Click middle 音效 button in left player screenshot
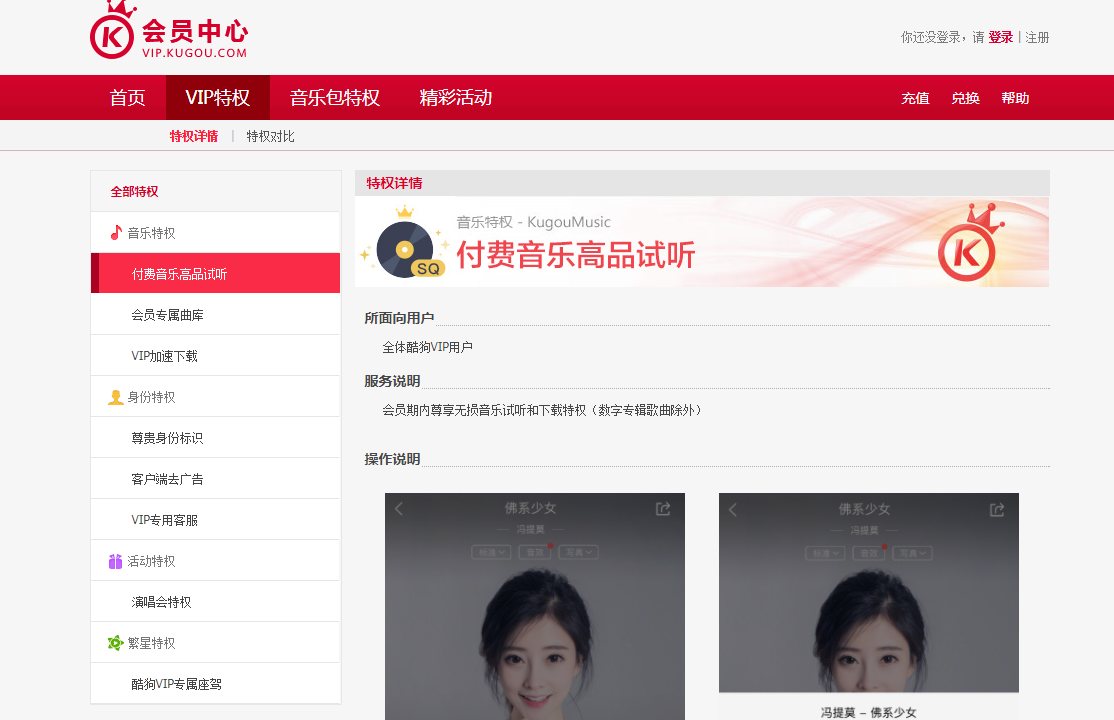Viewport: 1114px width, 720px height. pos(535,552)
